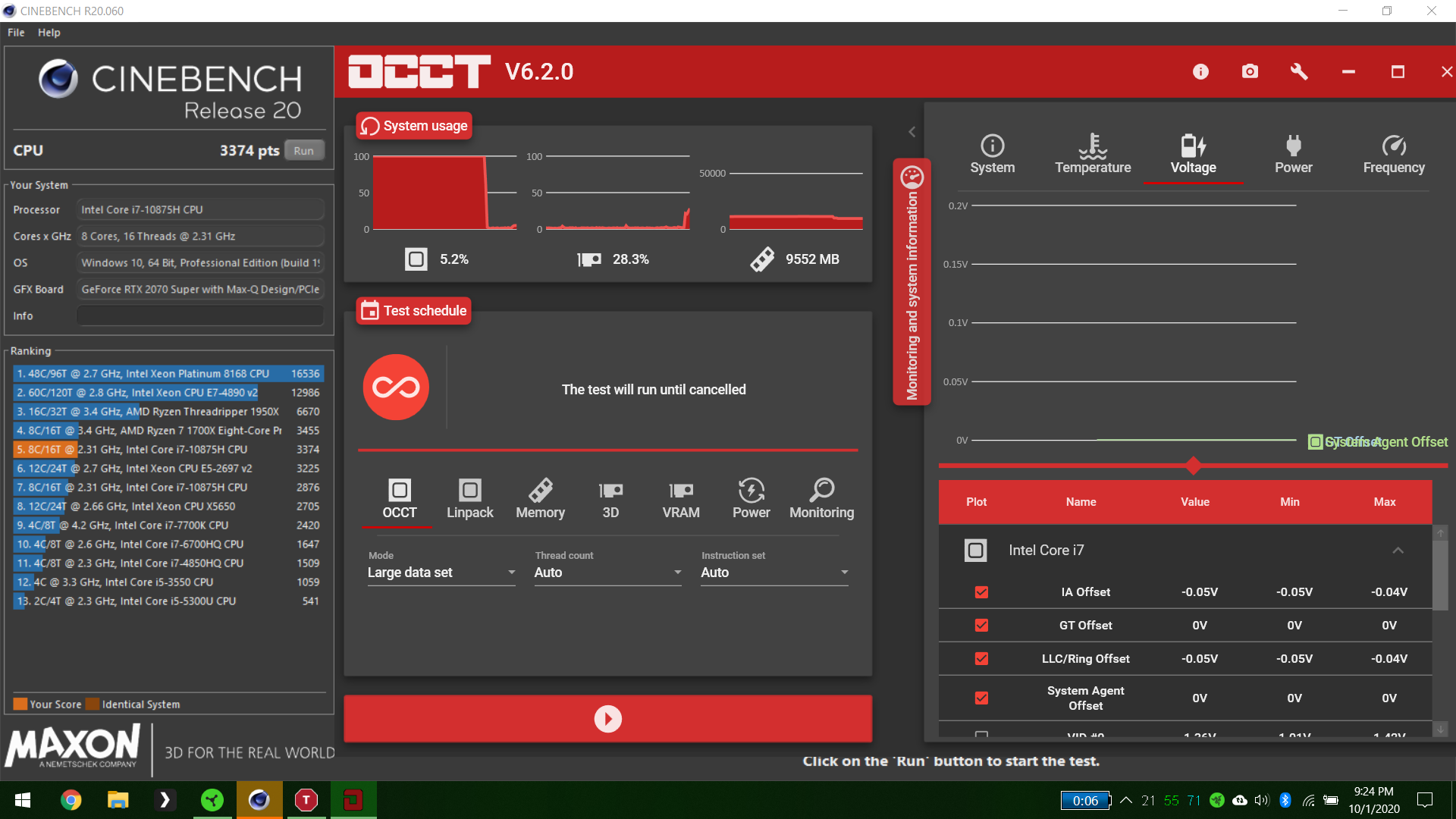Click the infinite test duration icon

coord(396,388)
